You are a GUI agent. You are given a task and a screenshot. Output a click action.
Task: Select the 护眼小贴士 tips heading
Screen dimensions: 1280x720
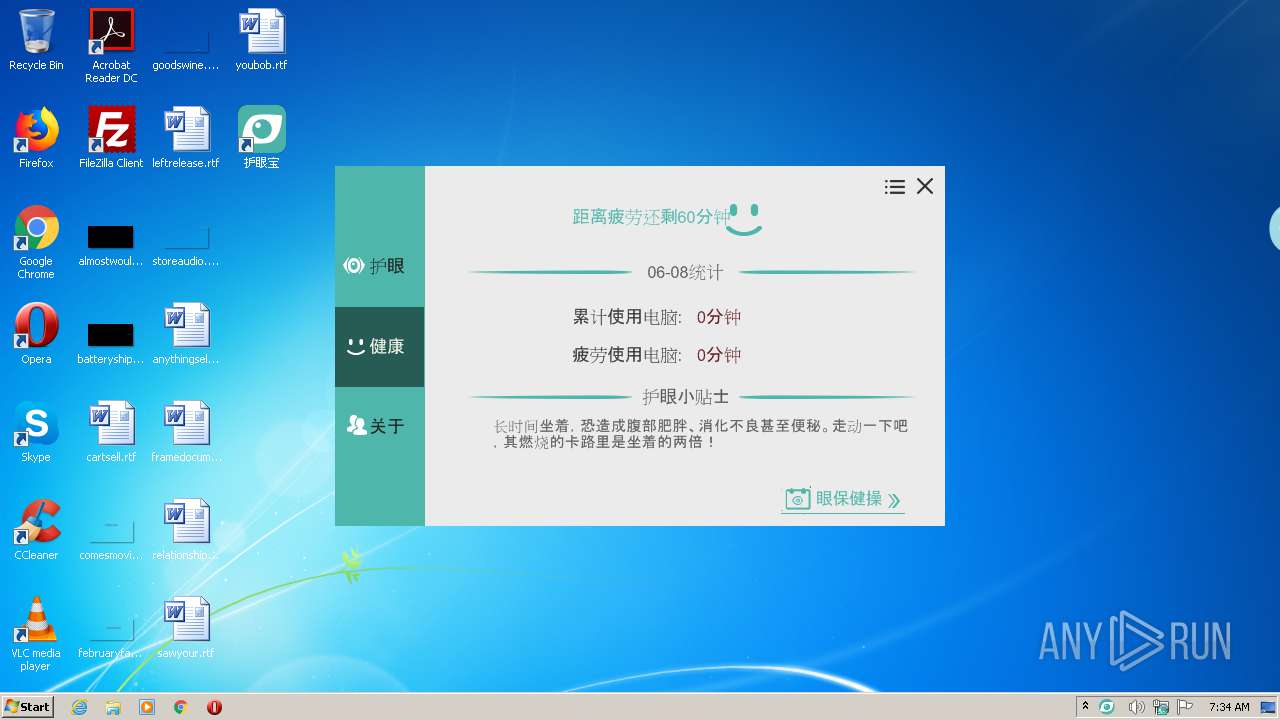pyautogui.click(x=685, y=397)
